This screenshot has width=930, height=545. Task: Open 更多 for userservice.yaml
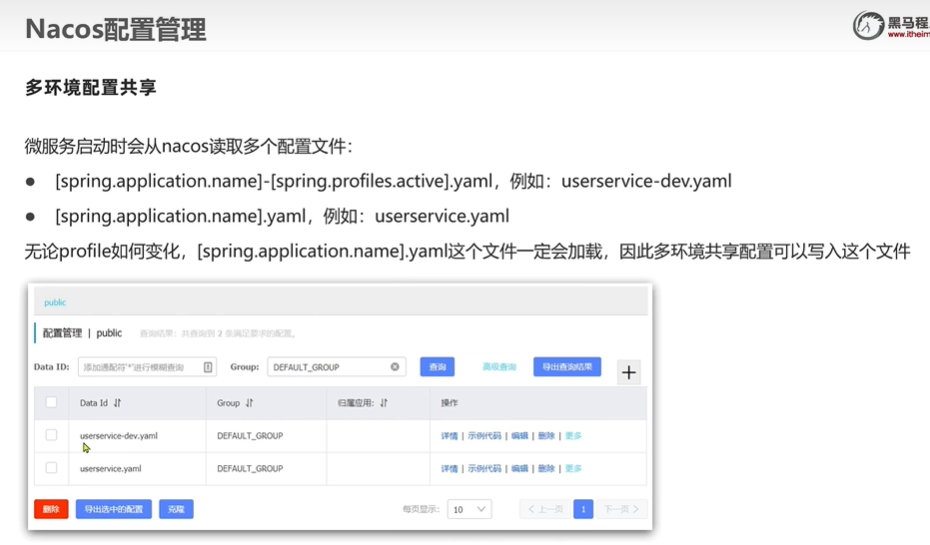point(573,468)
